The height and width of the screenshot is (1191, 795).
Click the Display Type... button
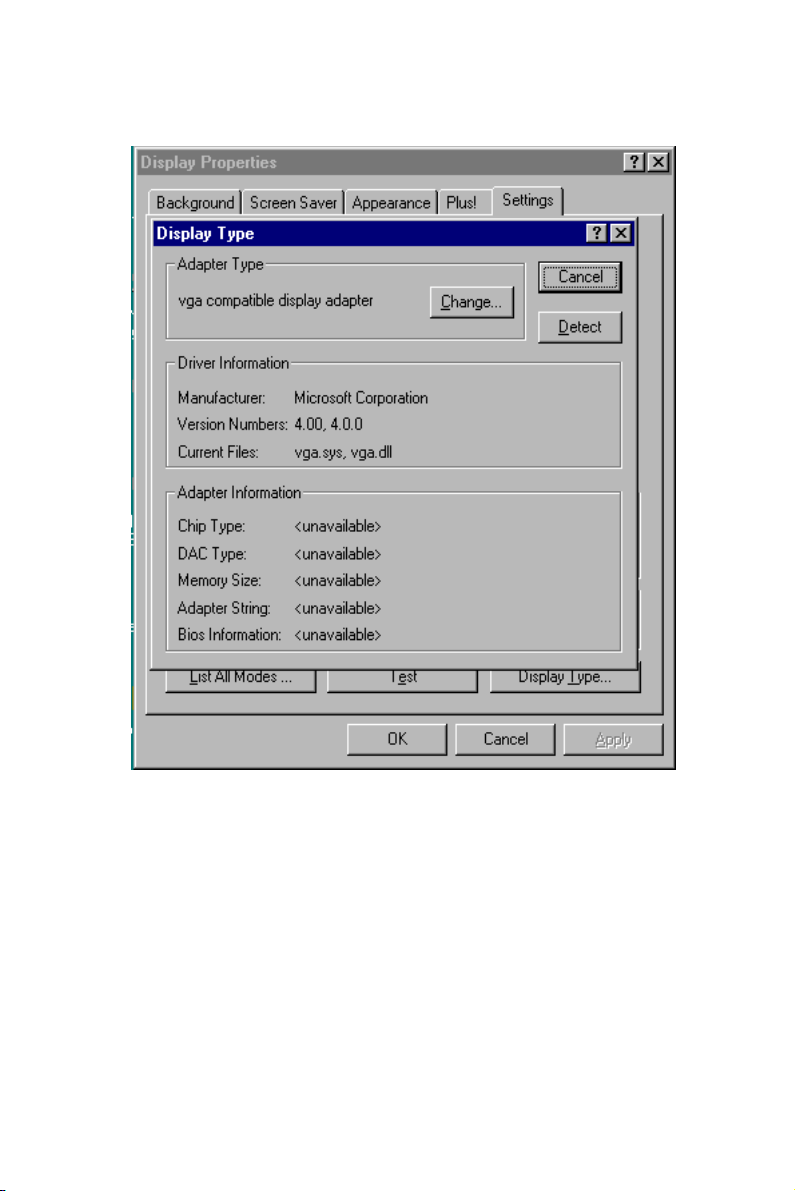click(565, 678)
